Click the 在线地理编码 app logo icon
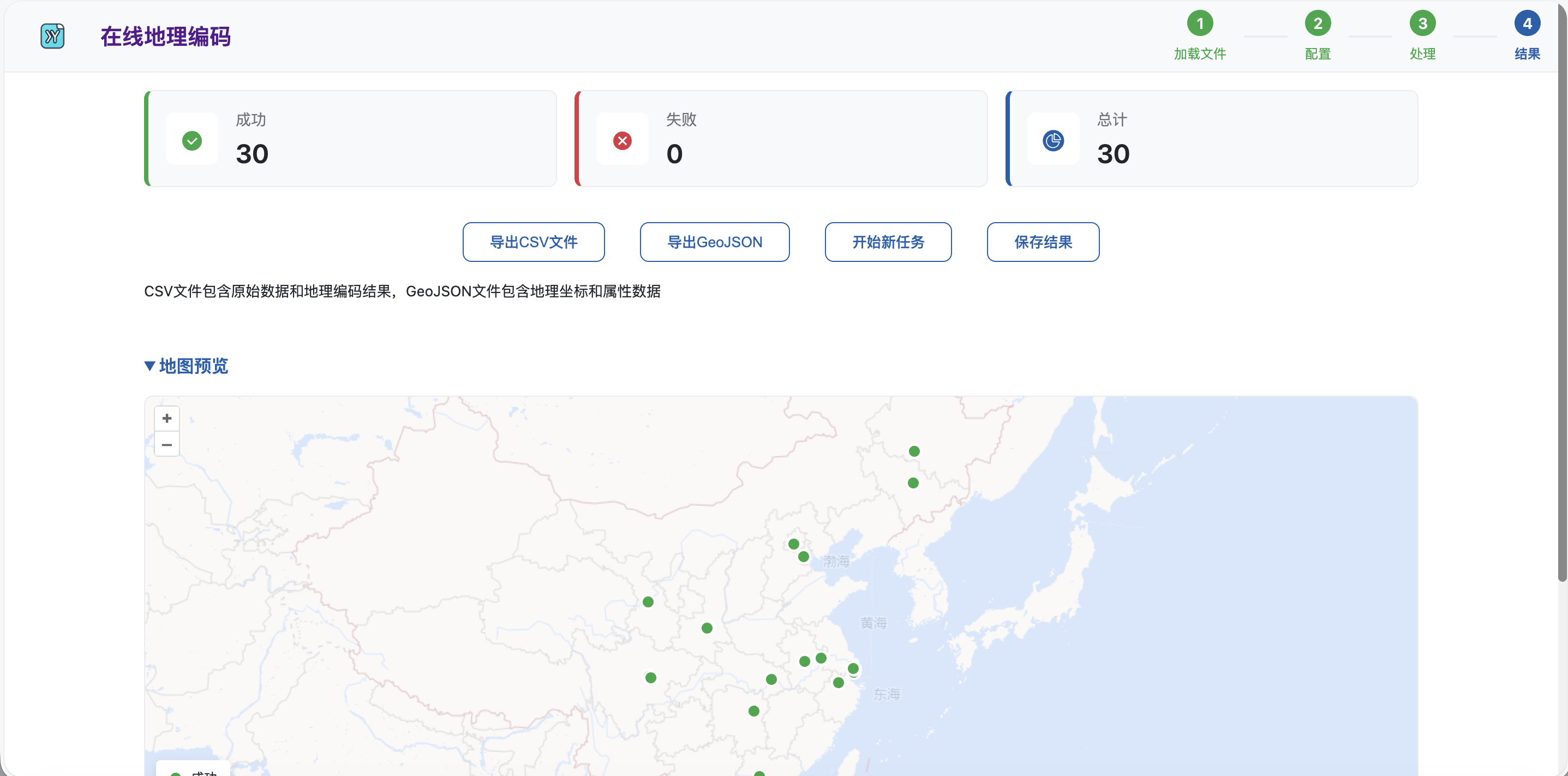 (x=52, y=35)
